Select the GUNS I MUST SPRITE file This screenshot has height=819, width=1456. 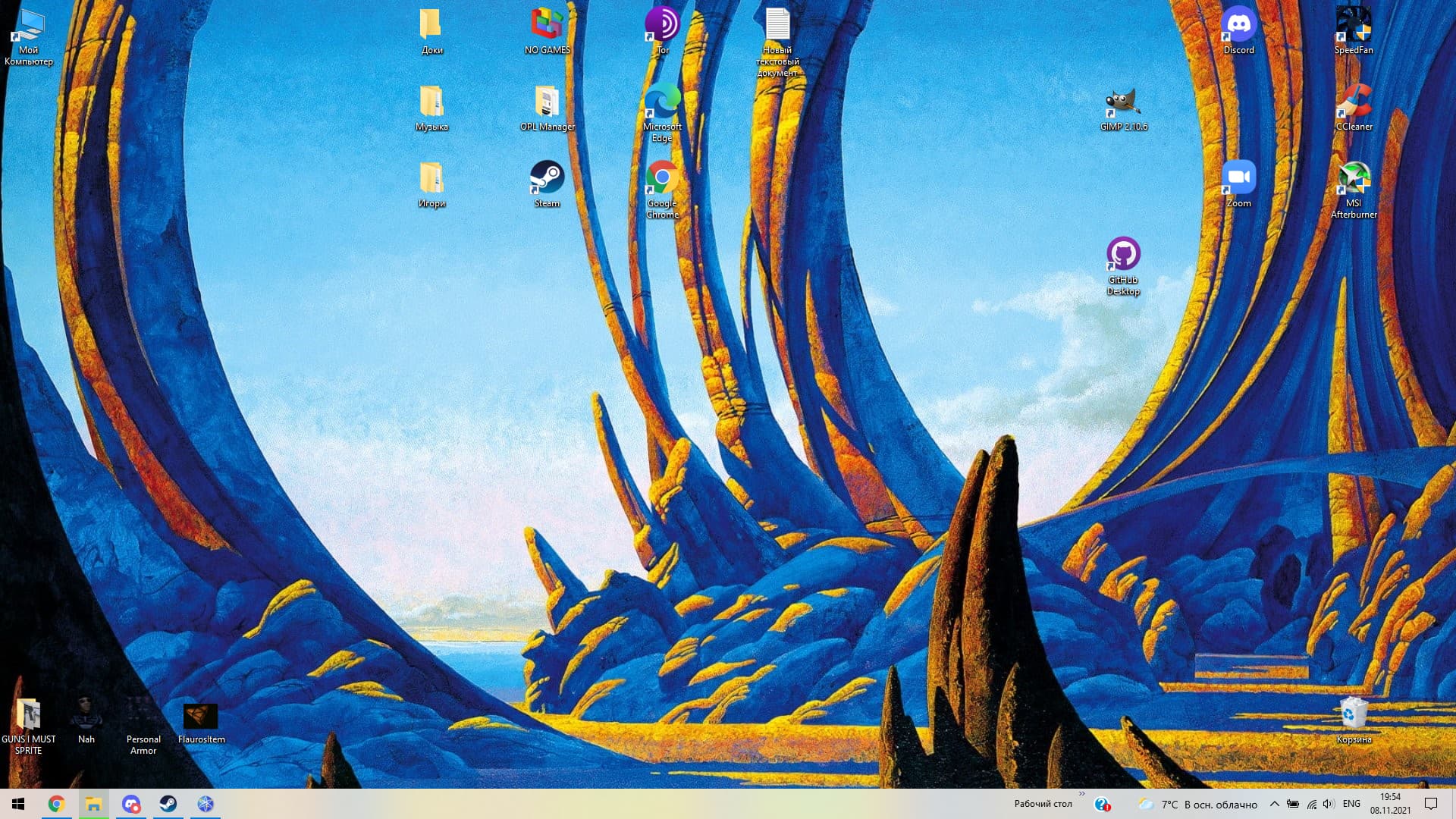pyautogui.click(x=28, y=726)
